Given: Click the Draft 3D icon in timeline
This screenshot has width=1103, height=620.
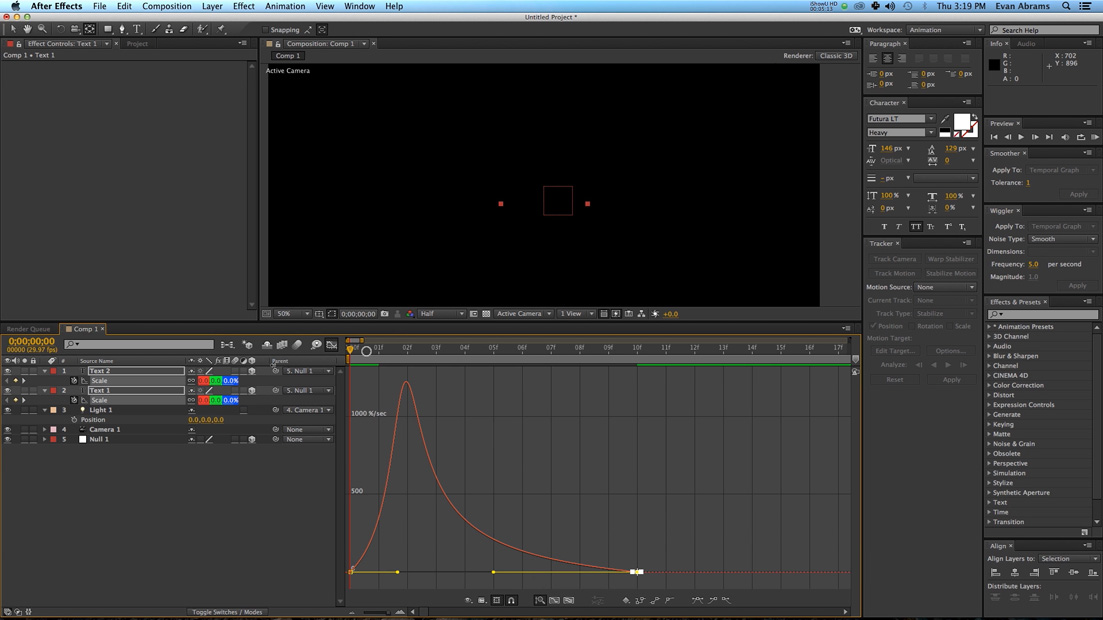Looking at the screenshot, I should [248, 345].
